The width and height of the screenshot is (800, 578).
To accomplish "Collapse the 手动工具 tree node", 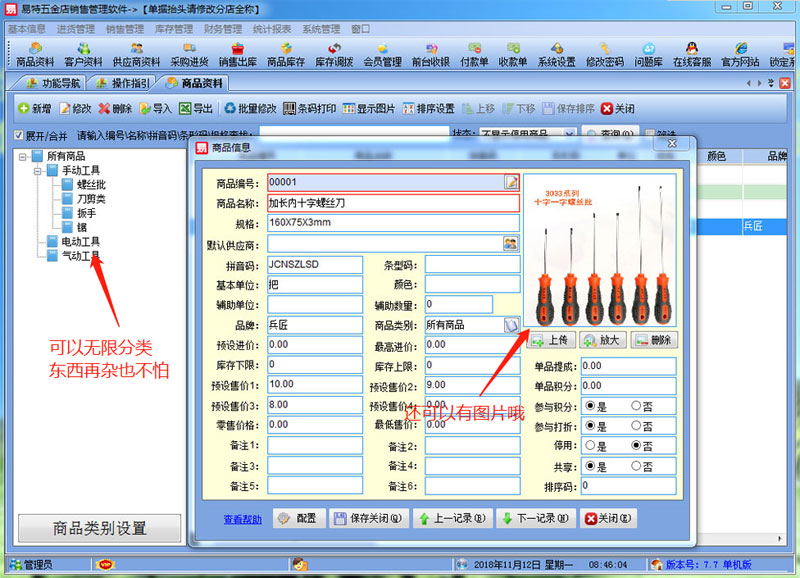I will pos(36,171).
